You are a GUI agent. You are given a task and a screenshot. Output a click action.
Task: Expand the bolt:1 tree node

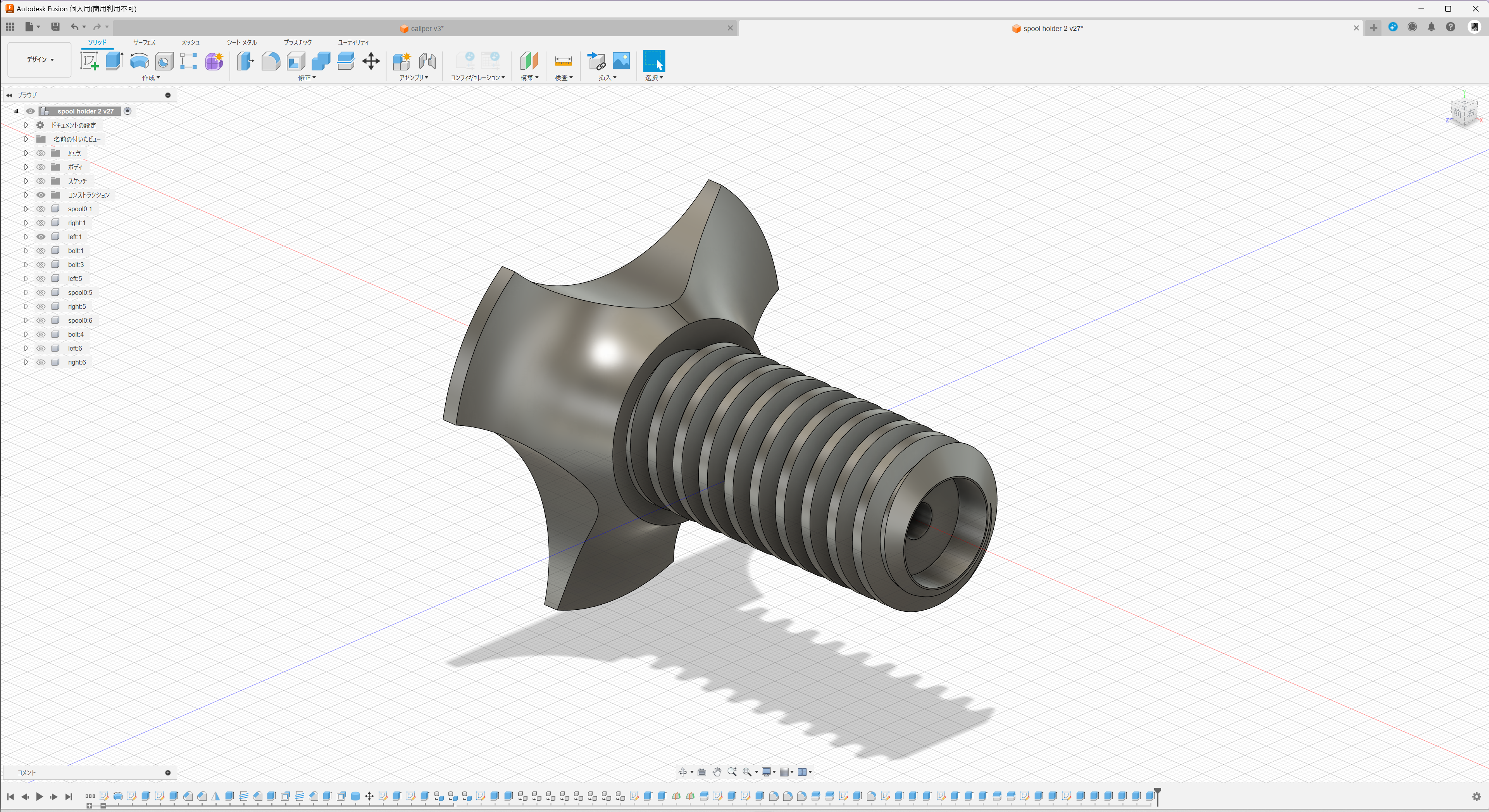coord(26,251)
